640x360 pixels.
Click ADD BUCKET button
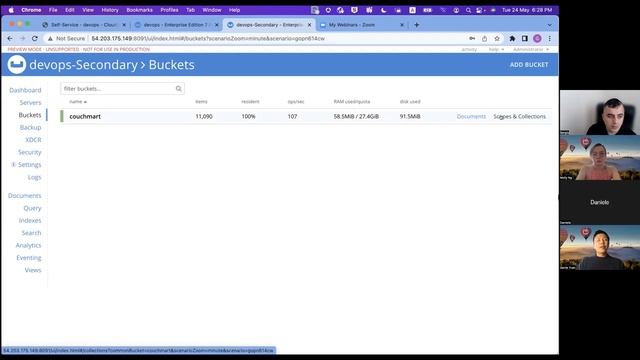[529, 64]
